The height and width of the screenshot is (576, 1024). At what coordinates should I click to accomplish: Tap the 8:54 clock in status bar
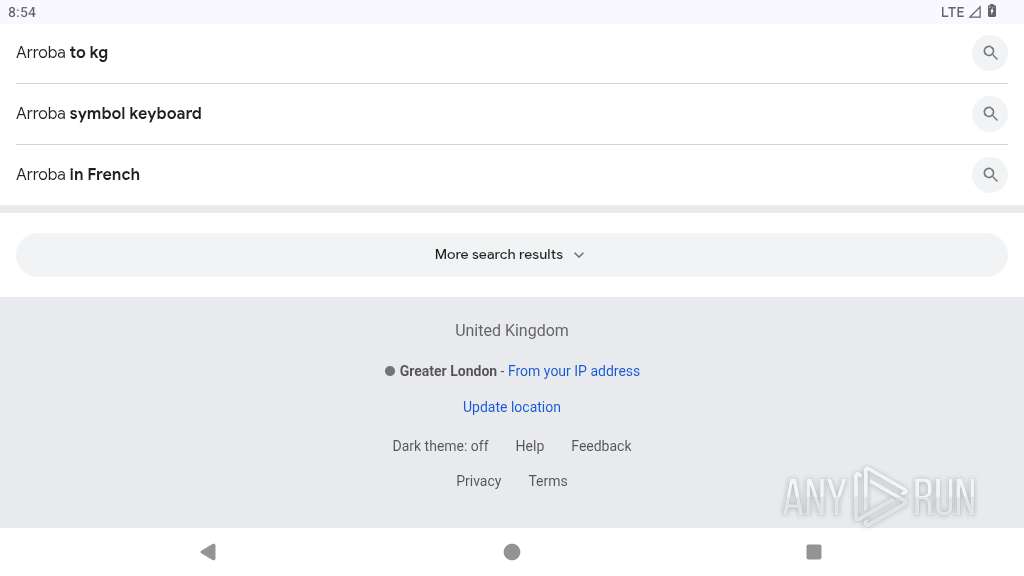click(x=22, y=12)
